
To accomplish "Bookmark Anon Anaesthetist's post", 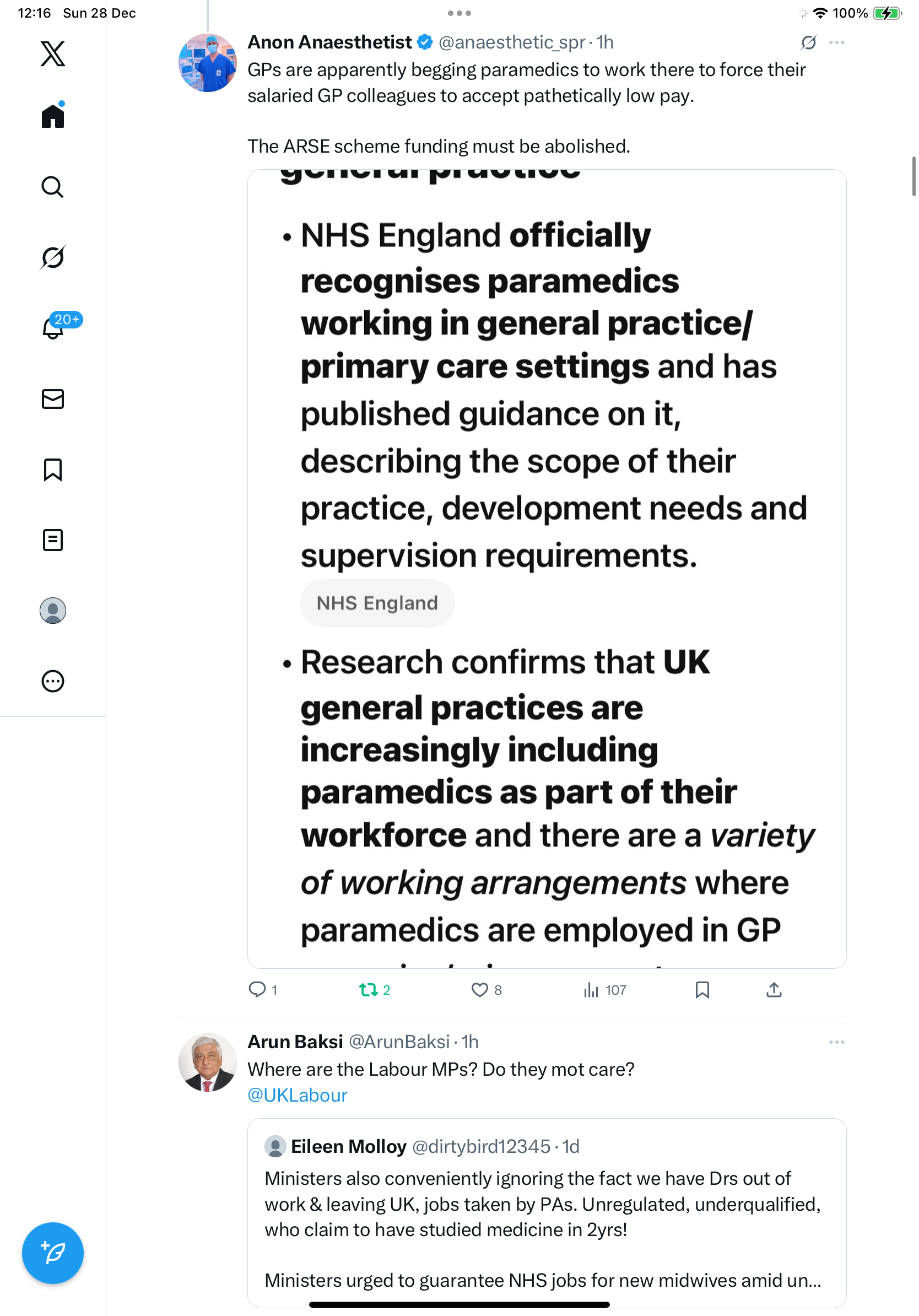I will pyautogui.click(x=702, y=990).
